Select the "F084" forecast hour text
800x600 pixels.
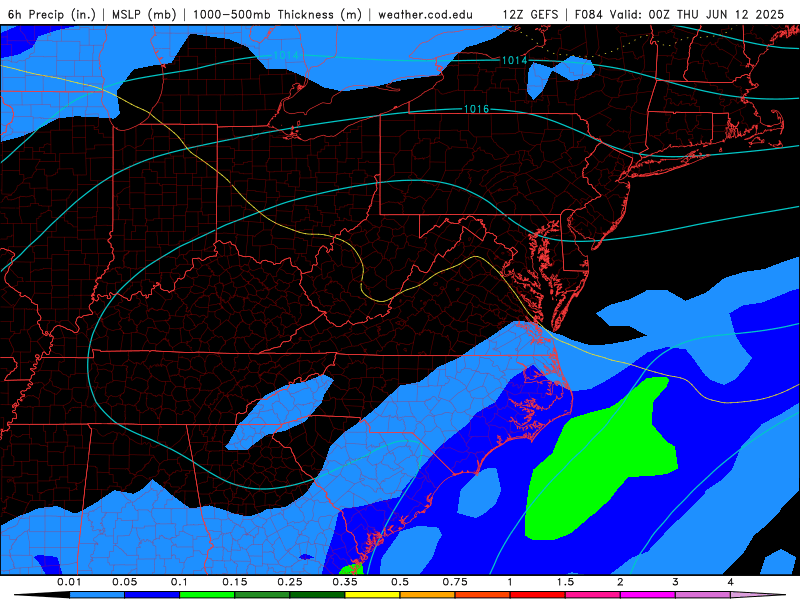click(x=589, y=14)
